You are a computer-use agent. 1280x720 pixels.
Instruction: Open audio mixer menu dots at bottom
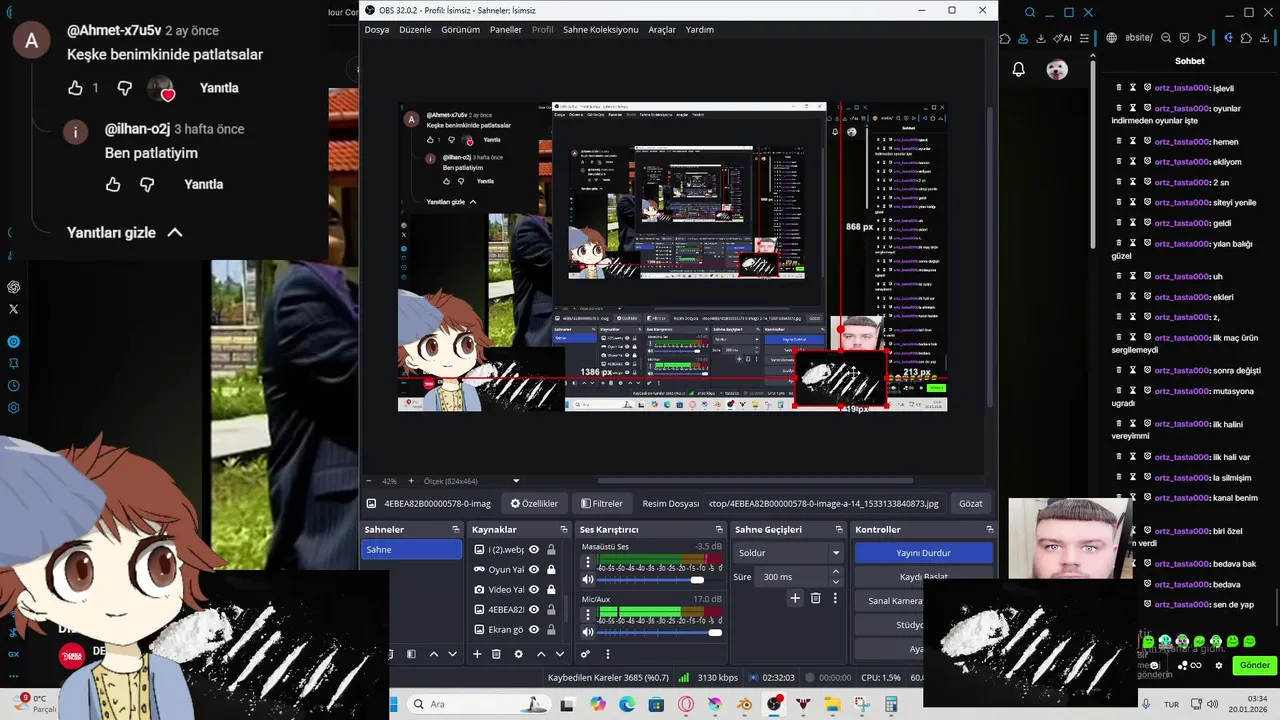tap(607, 654)
